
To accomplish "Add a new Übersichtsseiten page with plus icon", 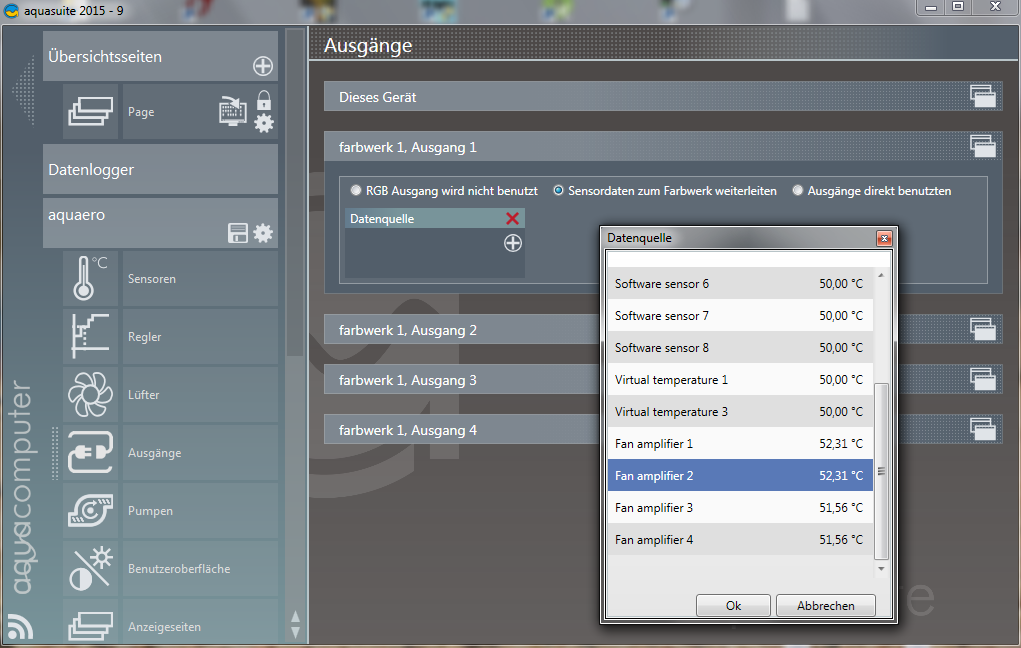I will pos(262,67).
